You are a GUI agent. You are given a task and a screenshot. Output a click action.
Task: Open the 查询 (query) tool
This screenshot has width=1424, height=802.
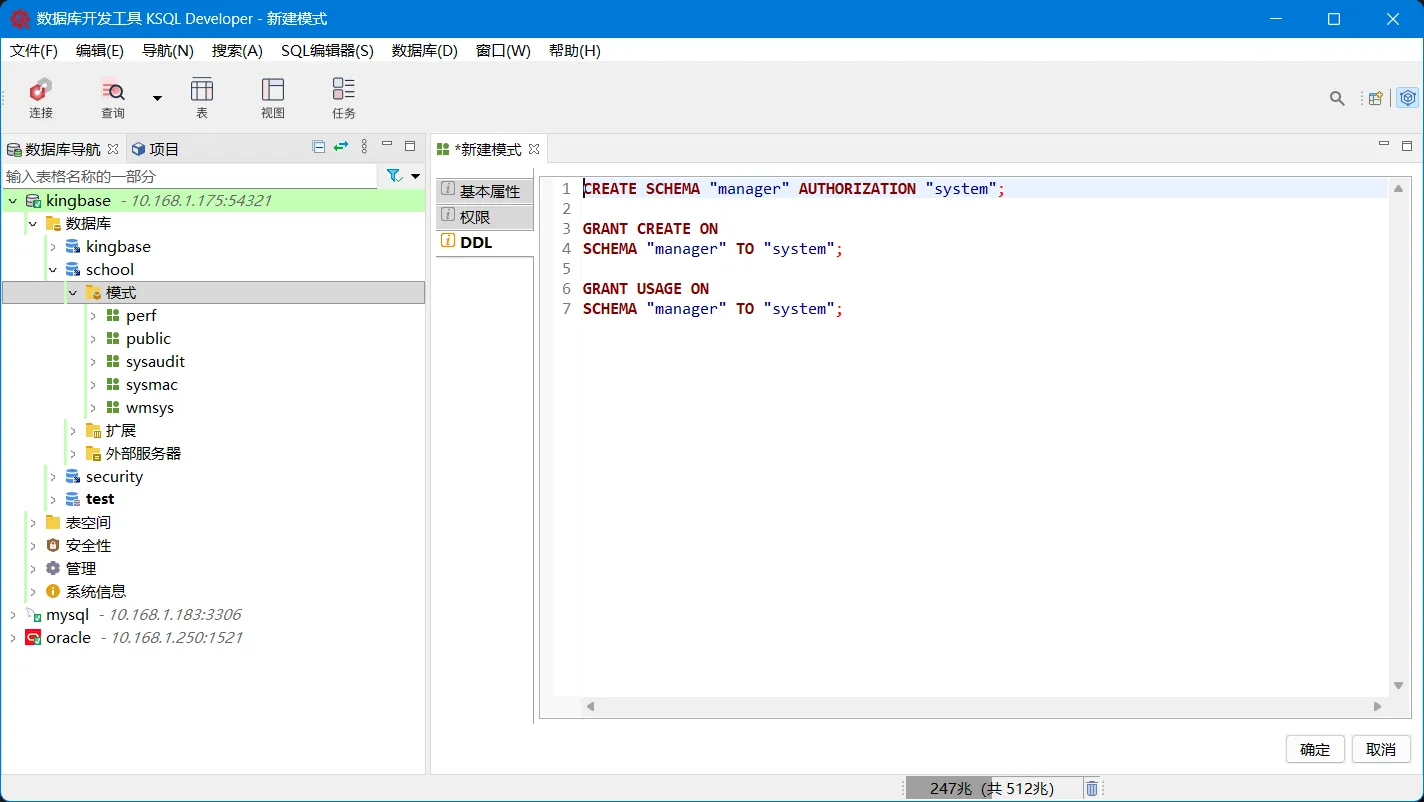[112, 97]
